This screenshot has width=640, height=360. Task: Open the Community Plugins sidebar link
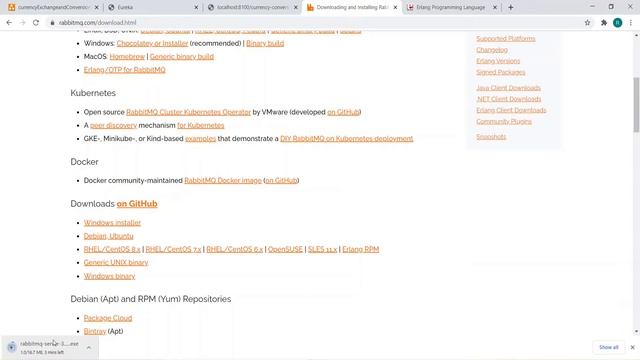(x=504, y=122)
